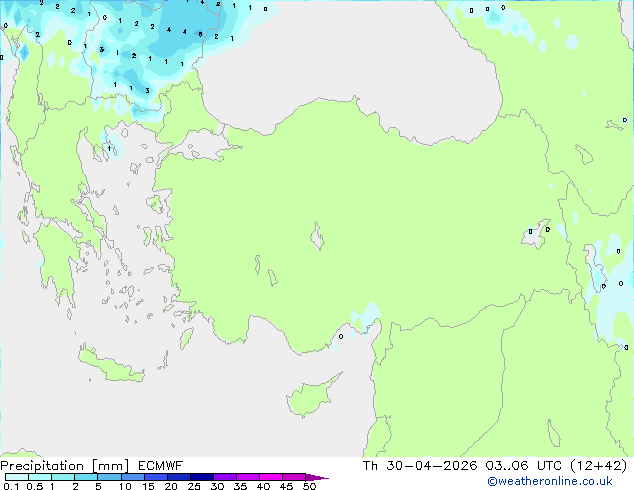Click the "ECMWF" model label

[161, 466]
